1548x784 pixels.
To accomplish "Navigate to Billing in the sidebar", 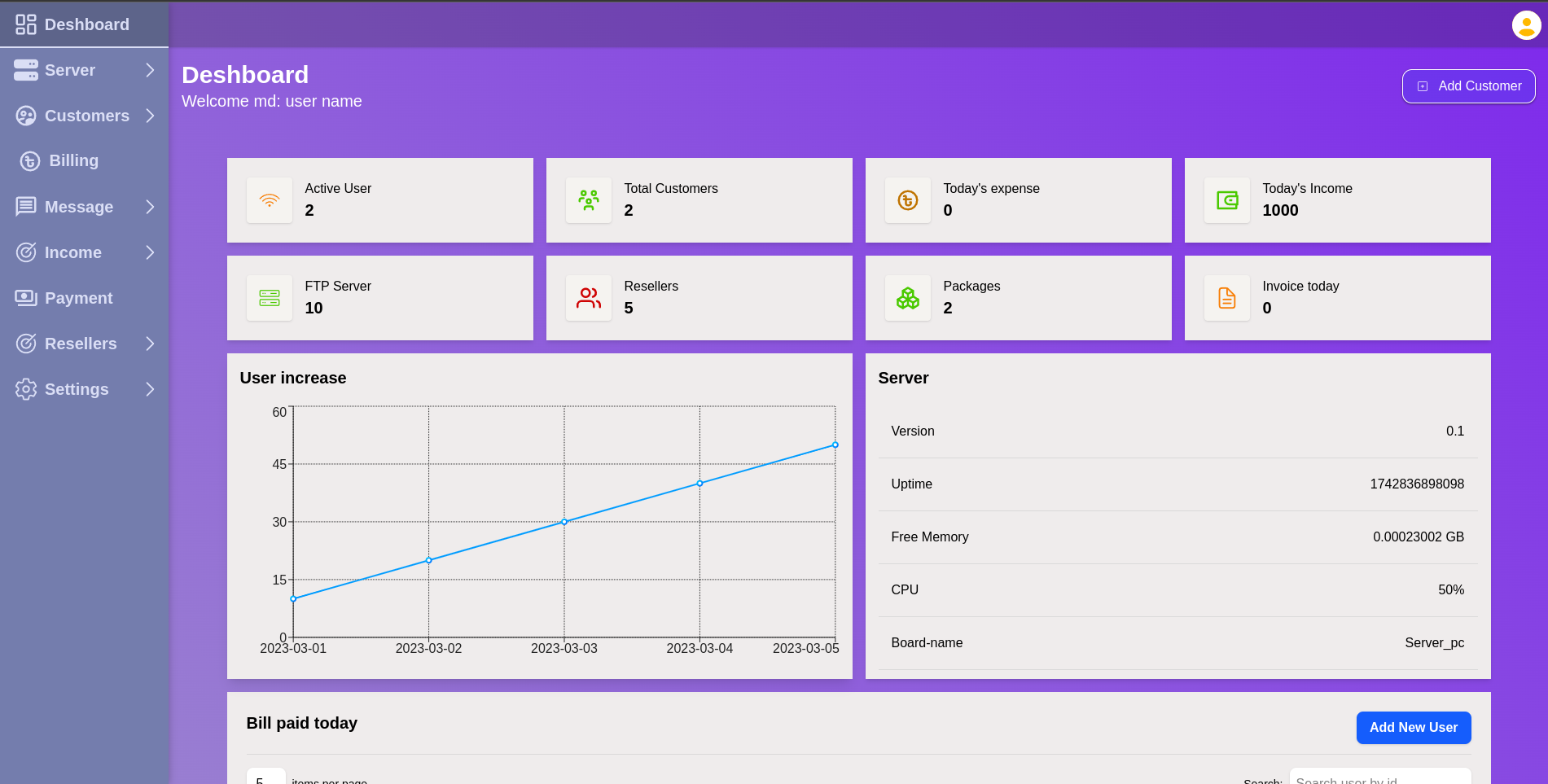I will pos(74,160).
